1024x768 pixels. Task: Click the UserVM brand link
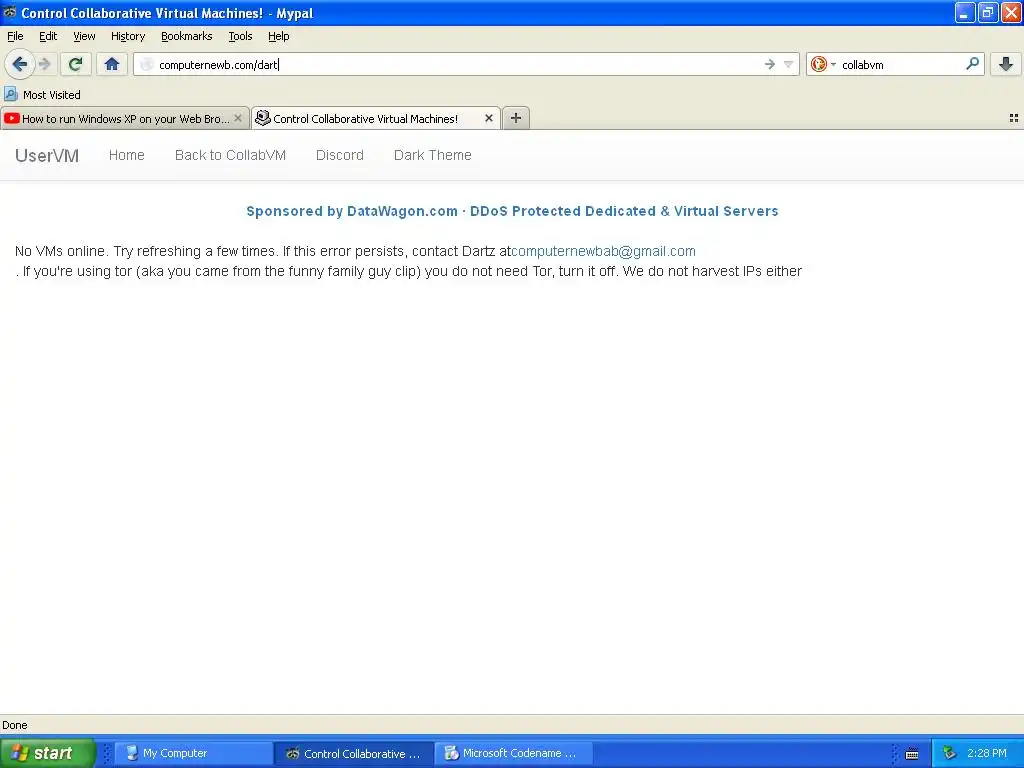(47, 155)
